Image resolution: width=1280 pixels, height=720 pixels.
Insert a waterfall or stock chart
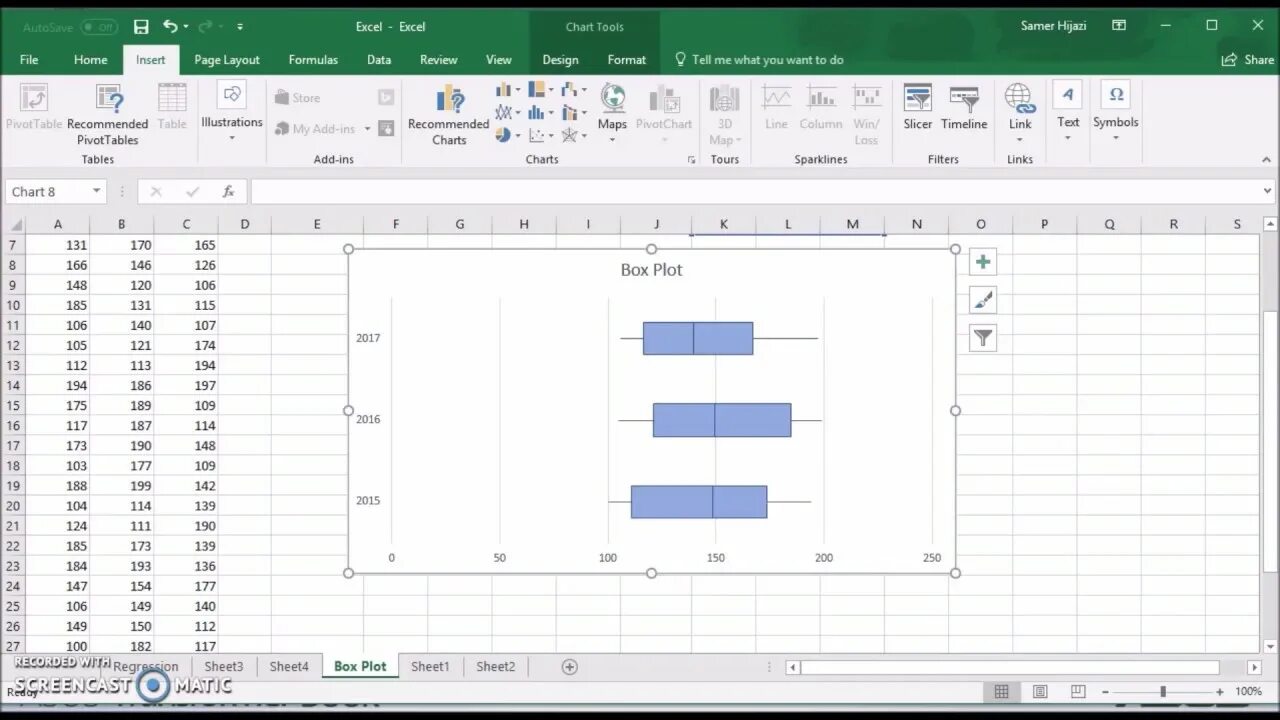point(574,90)
